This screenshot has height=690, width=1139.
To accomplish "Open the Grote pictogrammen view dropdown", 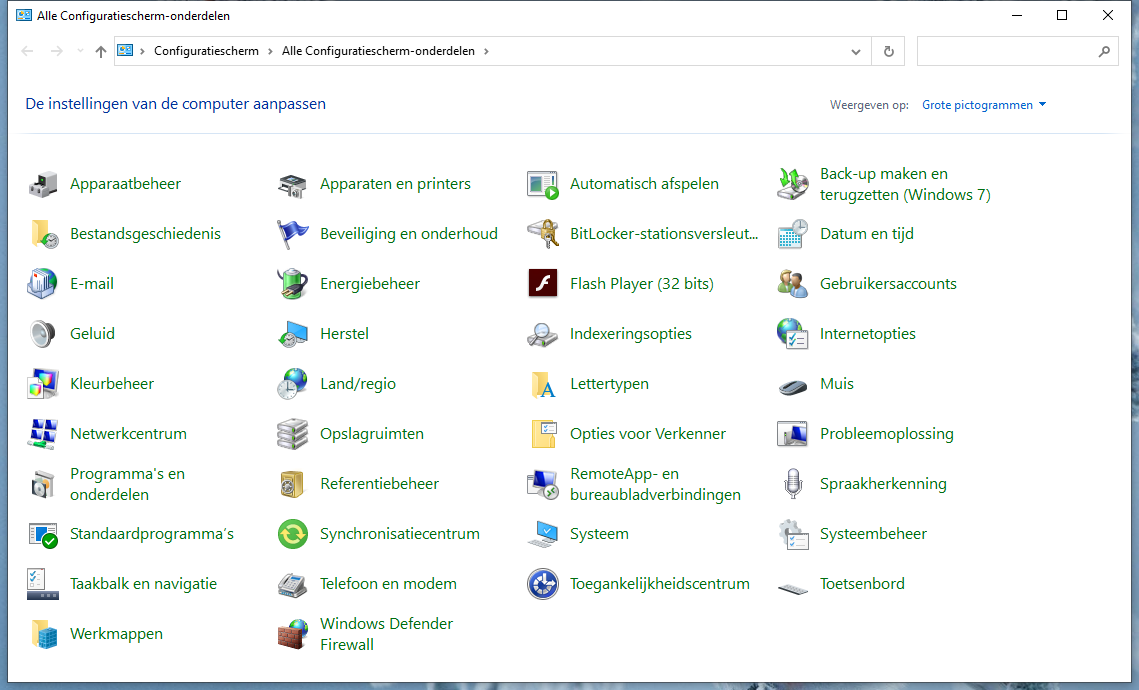I will coord(984,105).
